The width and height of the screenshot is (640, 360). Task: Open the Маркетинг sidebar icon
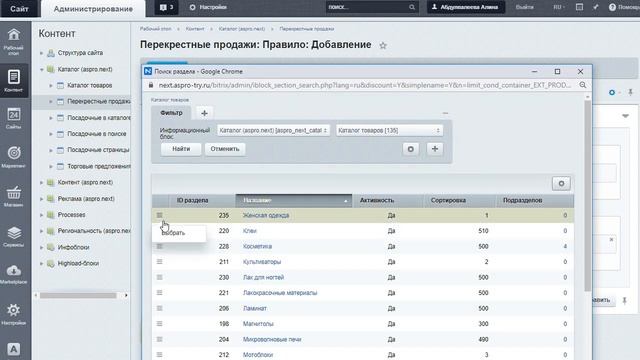13,157
